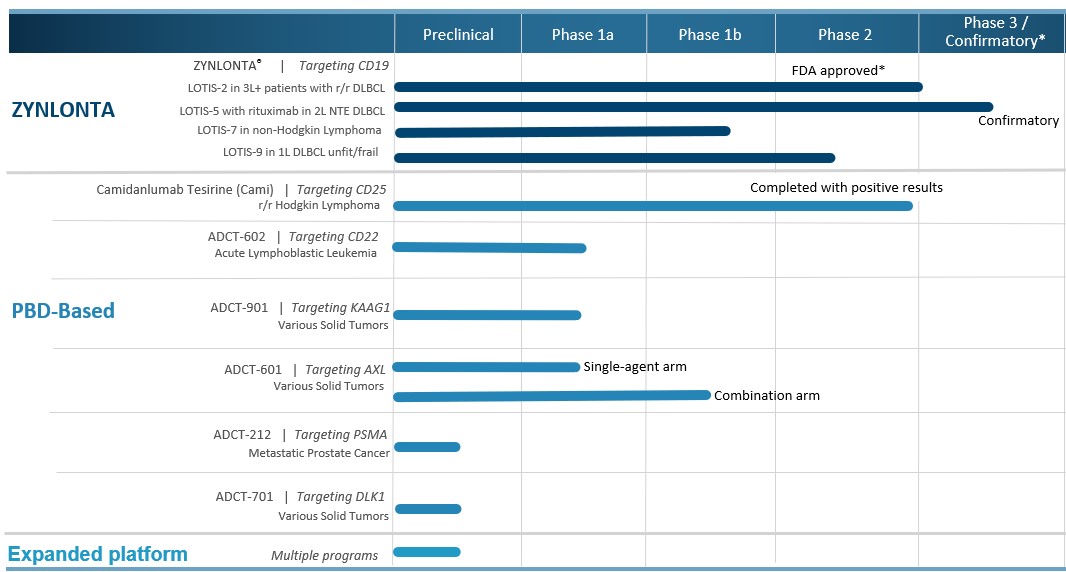Click 'ADCT-701 | Targeting DLK1' label
This screenshot has width=1066, height=572.
300,497
